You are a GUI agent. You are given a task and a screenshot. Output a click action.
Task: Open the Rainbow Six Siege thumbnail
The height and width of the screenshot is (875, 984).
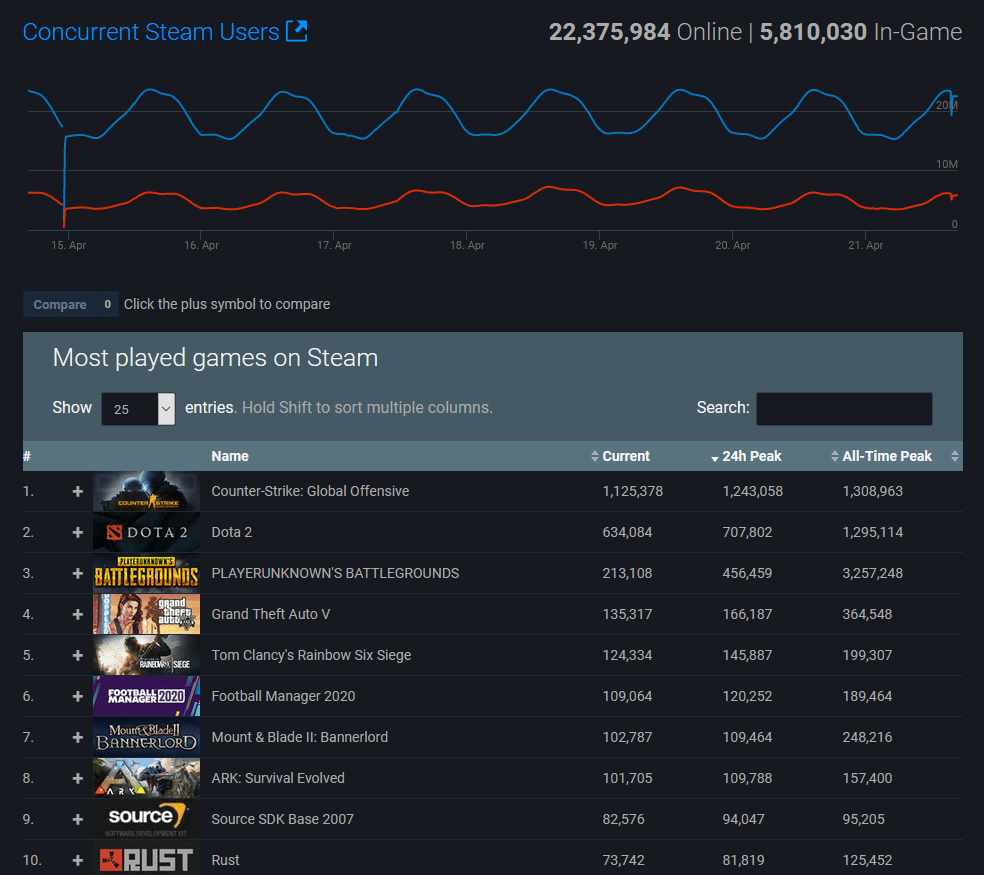(x=146, y=655)
